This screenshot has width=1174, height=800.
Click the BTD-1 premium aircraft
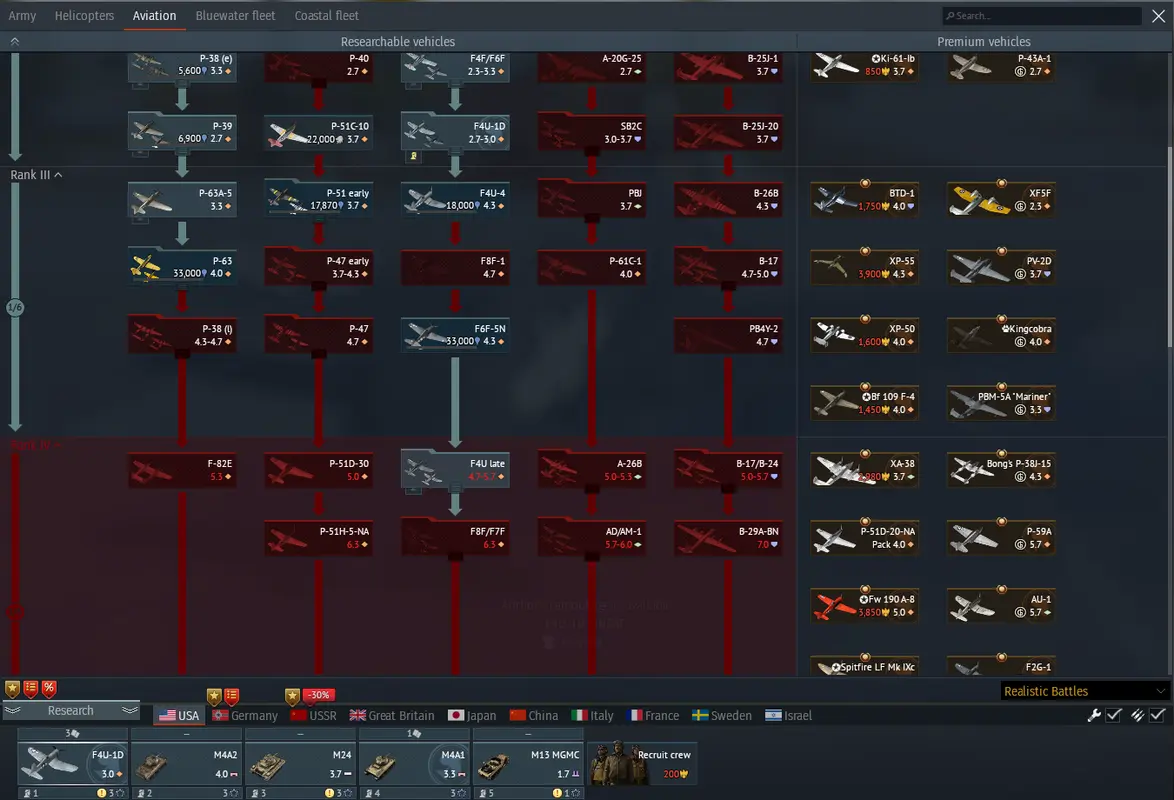(864, 199)
